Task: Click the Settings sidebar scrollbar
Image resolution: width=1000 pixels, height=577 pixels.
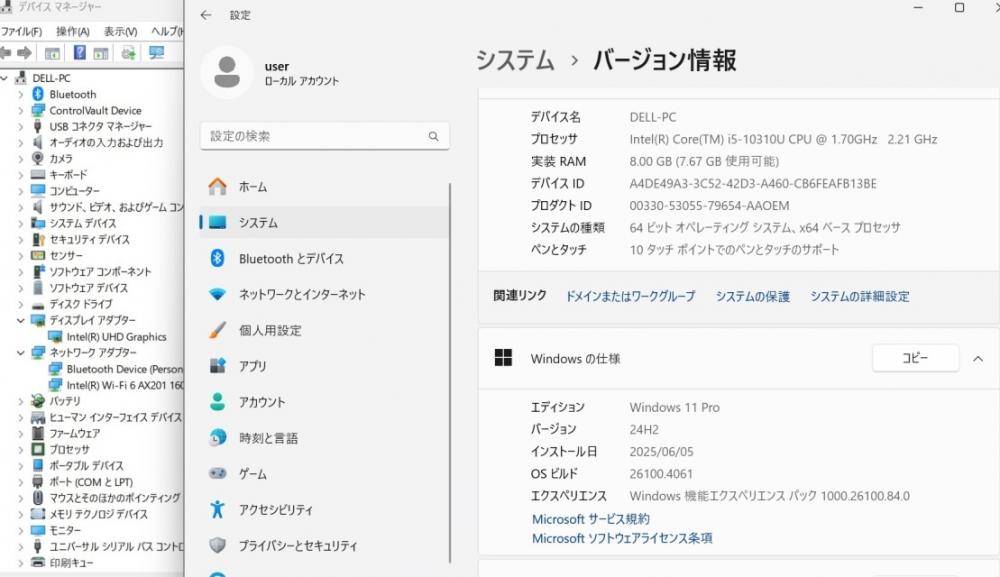Action: click(450, 373)
